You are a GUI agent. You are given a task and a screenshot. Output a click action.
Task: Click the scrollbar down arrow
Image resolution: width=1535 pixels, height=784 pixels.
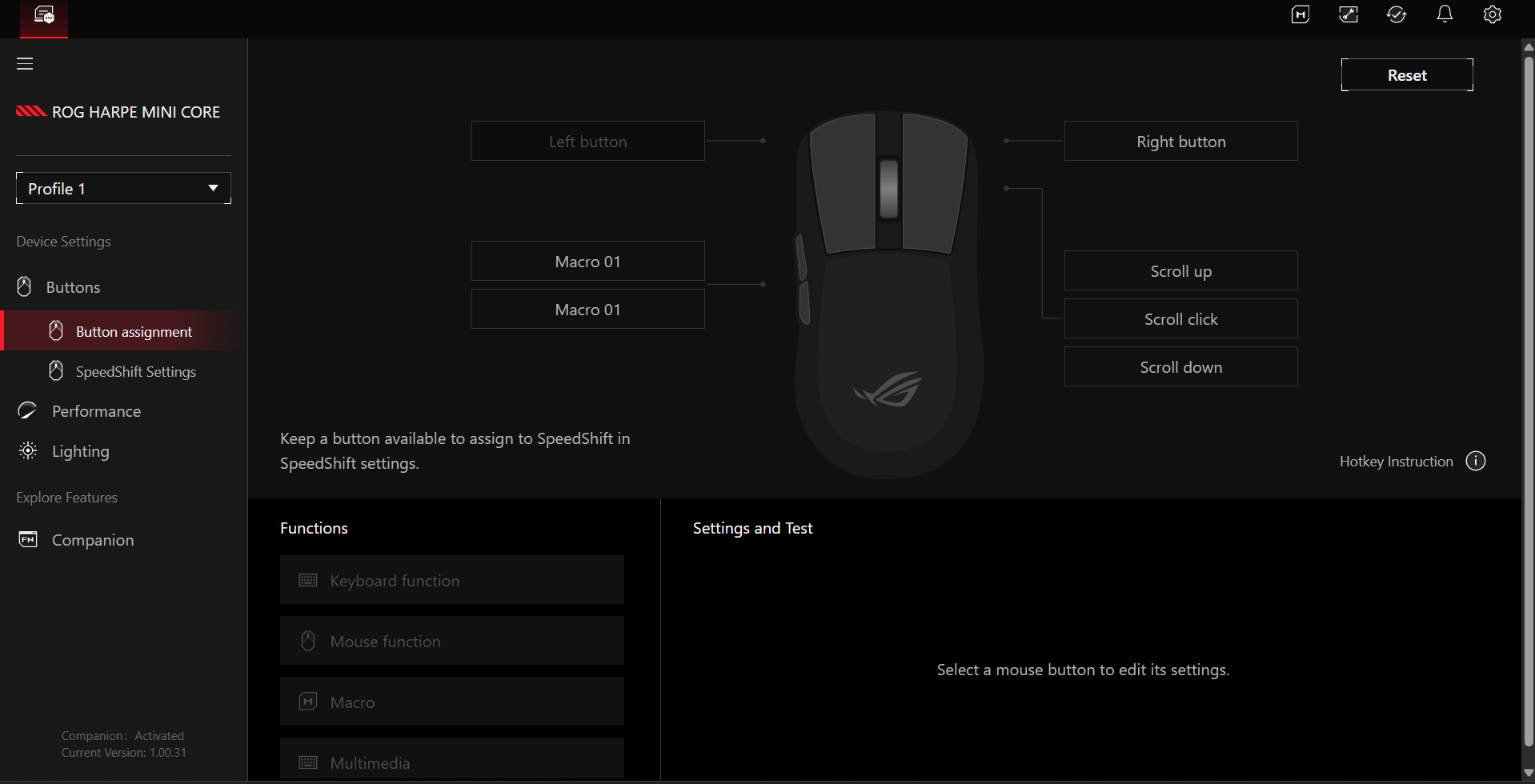click(x=1529, y=773)
